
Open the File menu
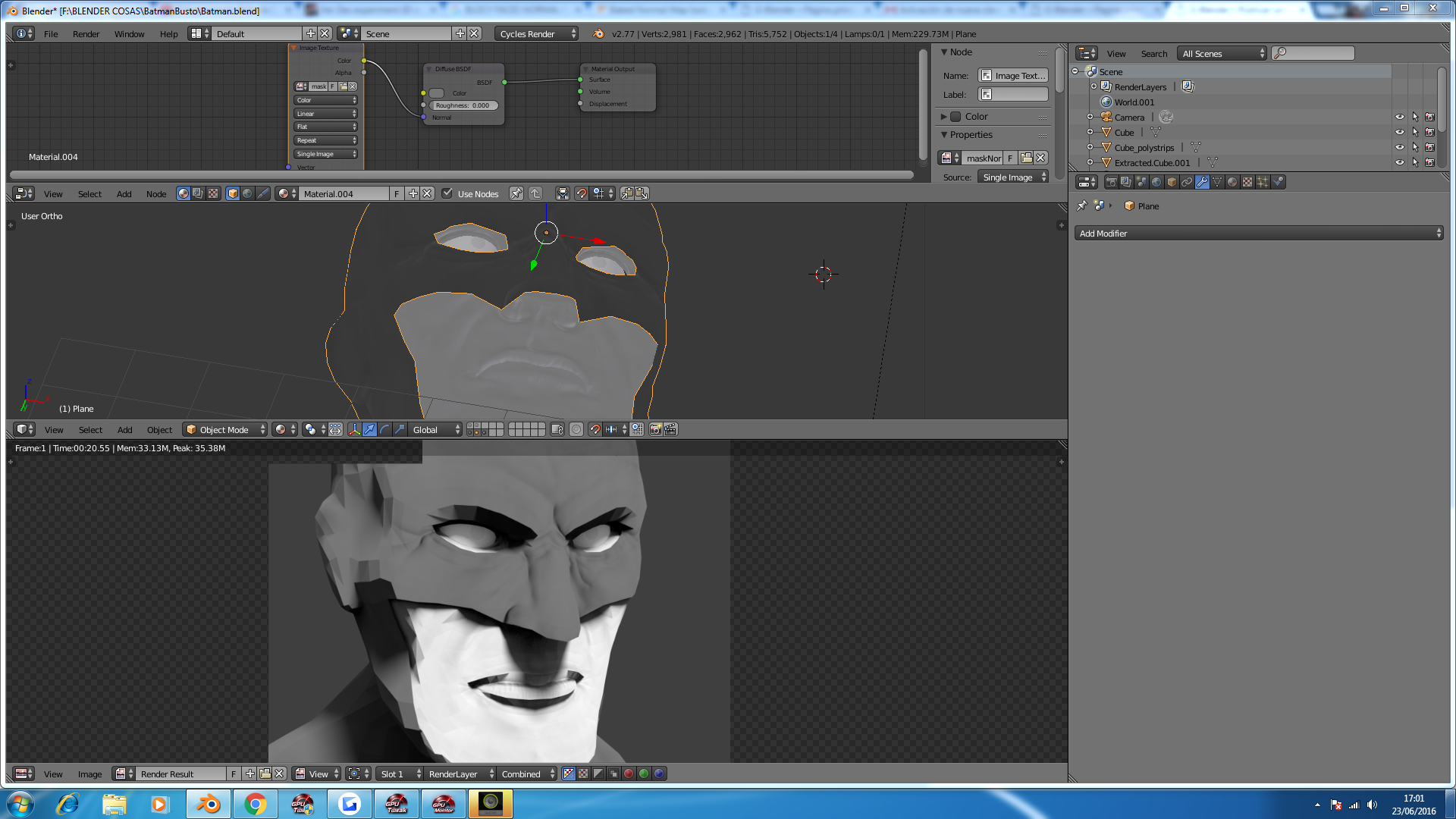tap(51, 34)
